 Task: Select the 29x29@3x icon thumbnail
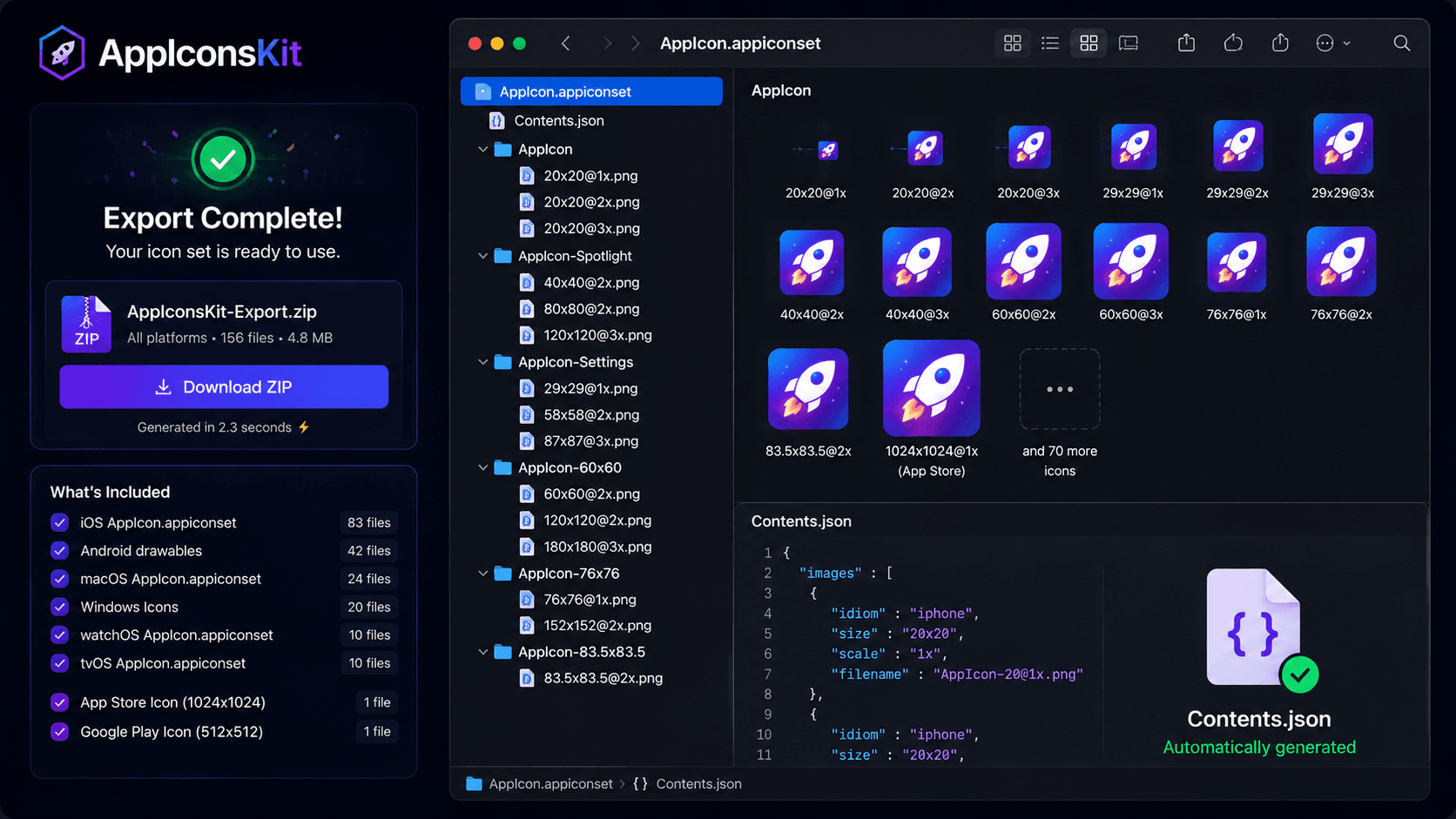1343,144
